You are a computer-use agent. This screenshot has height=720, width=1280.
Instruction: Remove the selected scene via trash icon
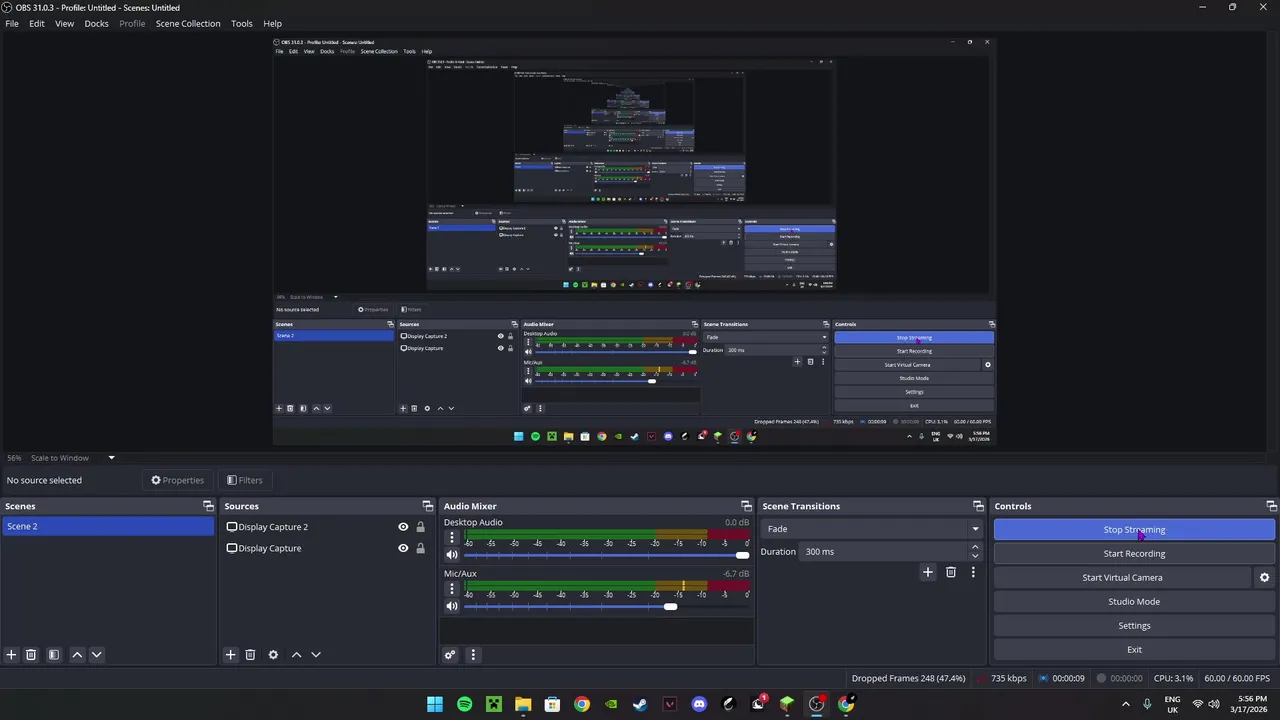31,655
